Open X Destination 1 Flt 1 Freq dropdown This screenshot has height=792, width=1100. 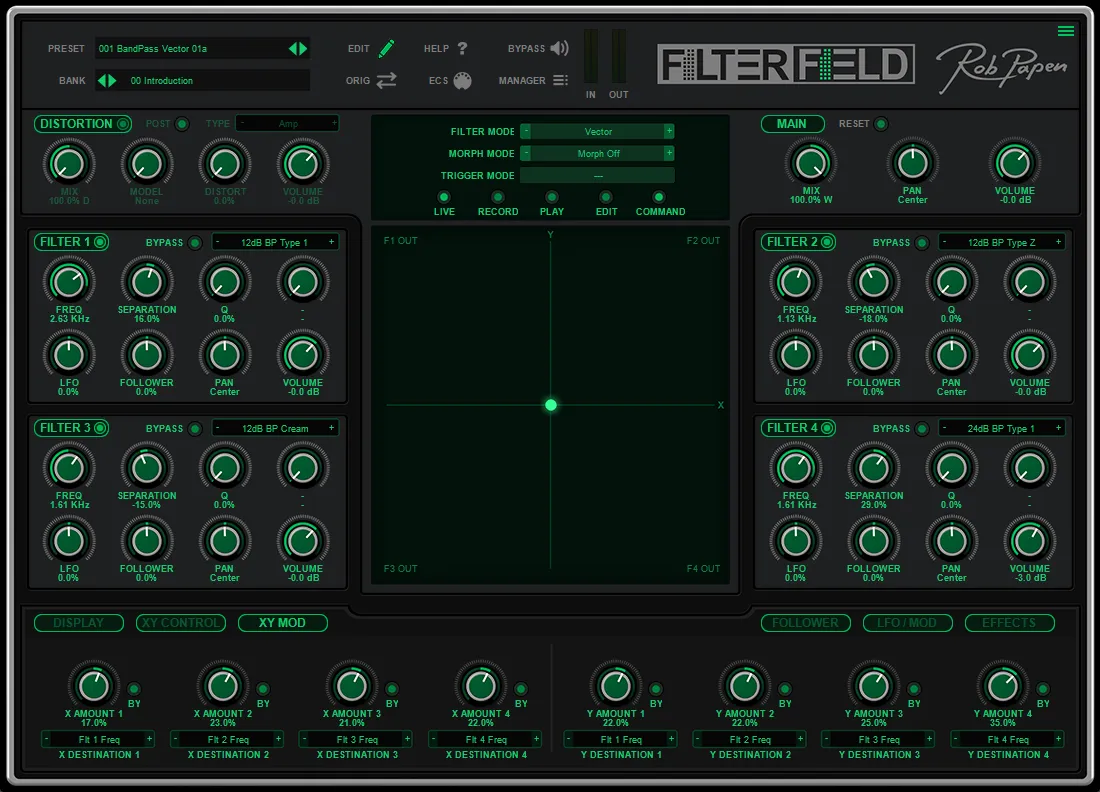pyautogui.click(x=99, y=739)
